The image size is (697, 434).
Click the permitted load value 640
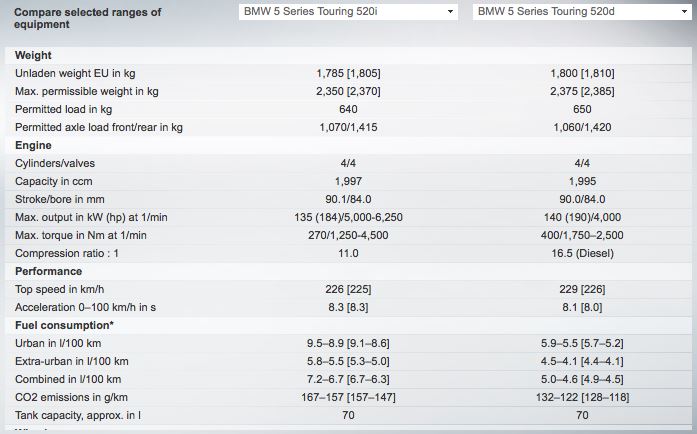pyautogui.click(x=348, y=109)
